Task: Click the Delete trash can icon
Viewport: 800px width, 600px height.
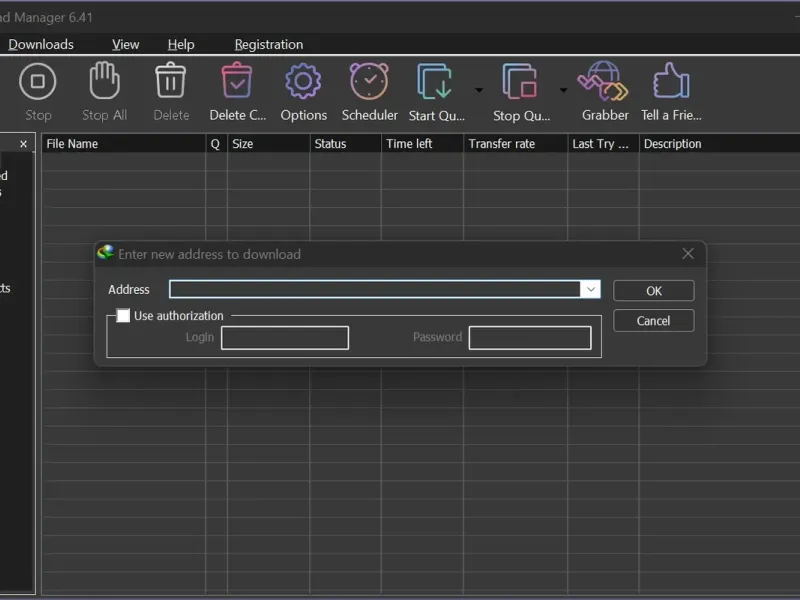Action: click(x=170, y=80)
